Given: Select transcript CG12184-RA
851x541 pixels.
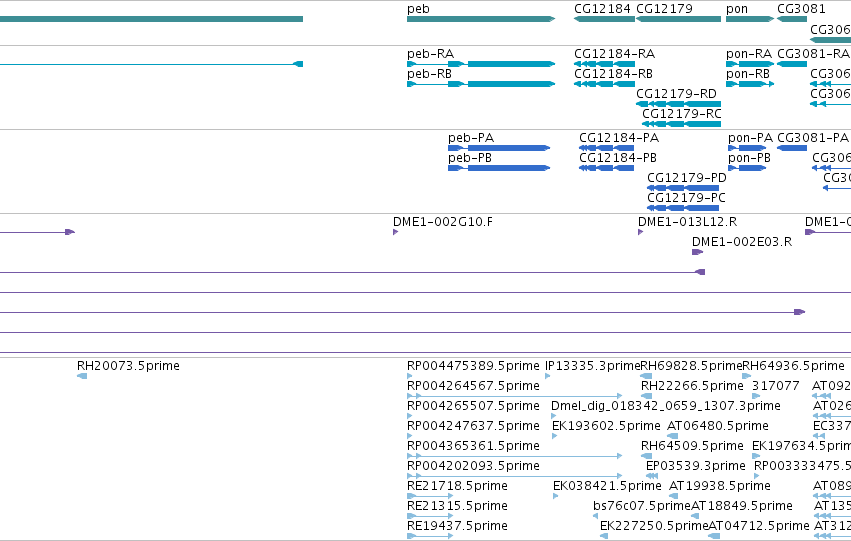Looking at the screenshot, I should click(x=605, y=64).
